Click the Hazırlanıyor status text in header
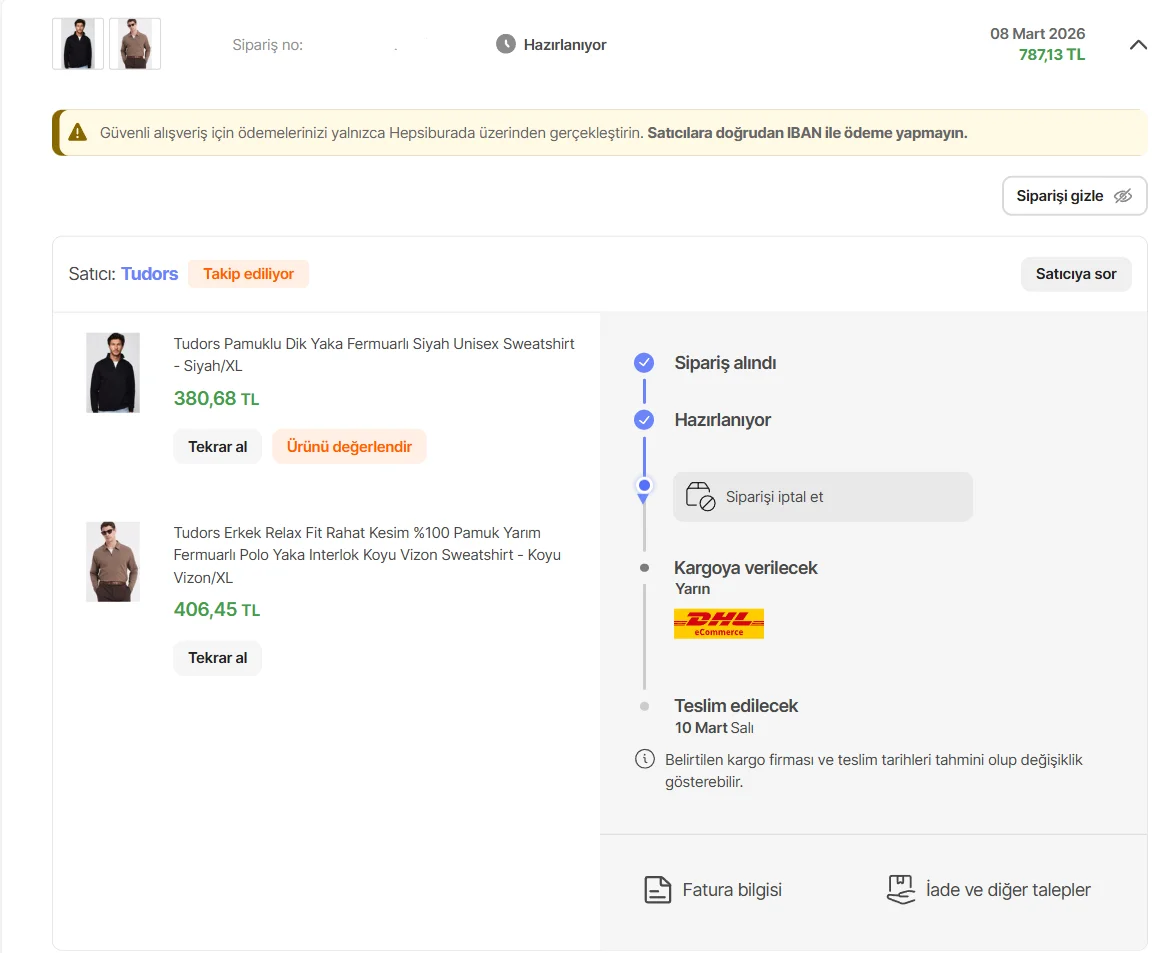This screenshot has width=1174, height=953. pos(565,45)
